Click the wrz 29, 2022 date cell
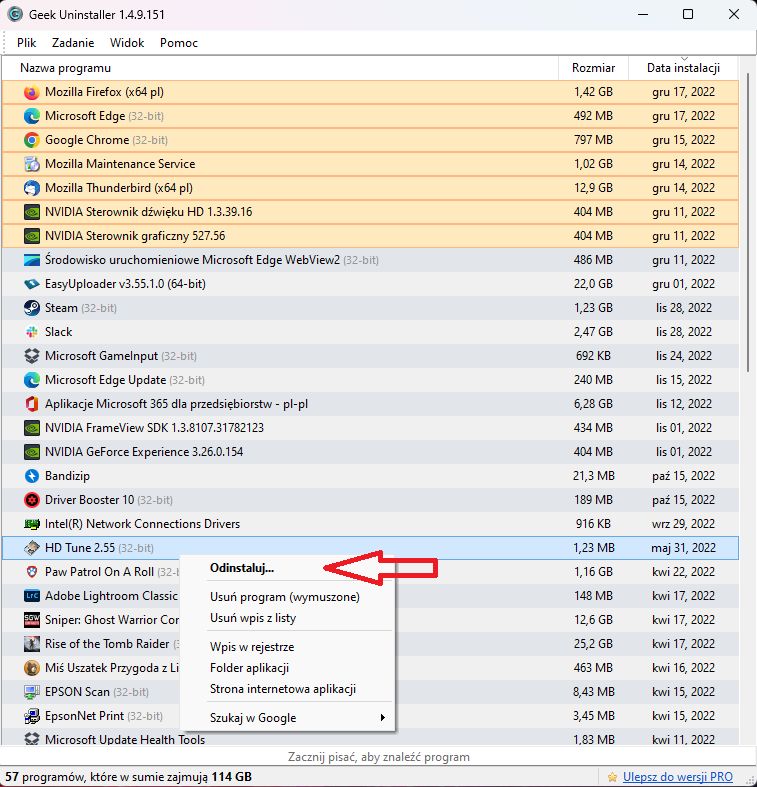This screenshot has height=787, width=757. 683,524
